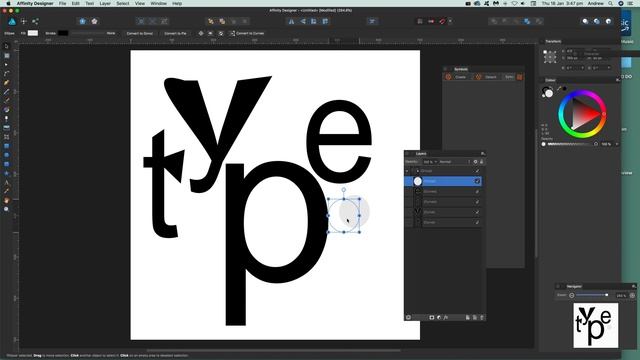Open the View menu

coord(140,3)
